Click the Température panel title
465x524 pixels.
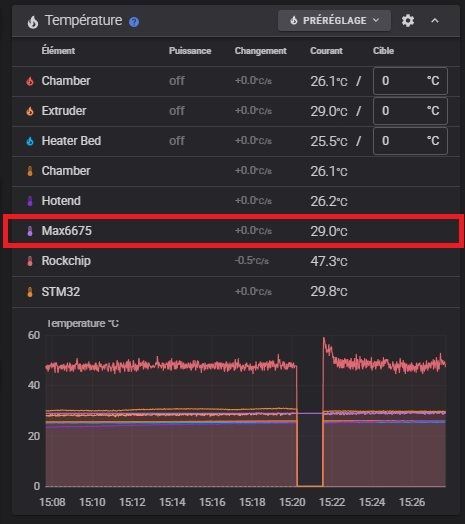[x=84, y=20]
